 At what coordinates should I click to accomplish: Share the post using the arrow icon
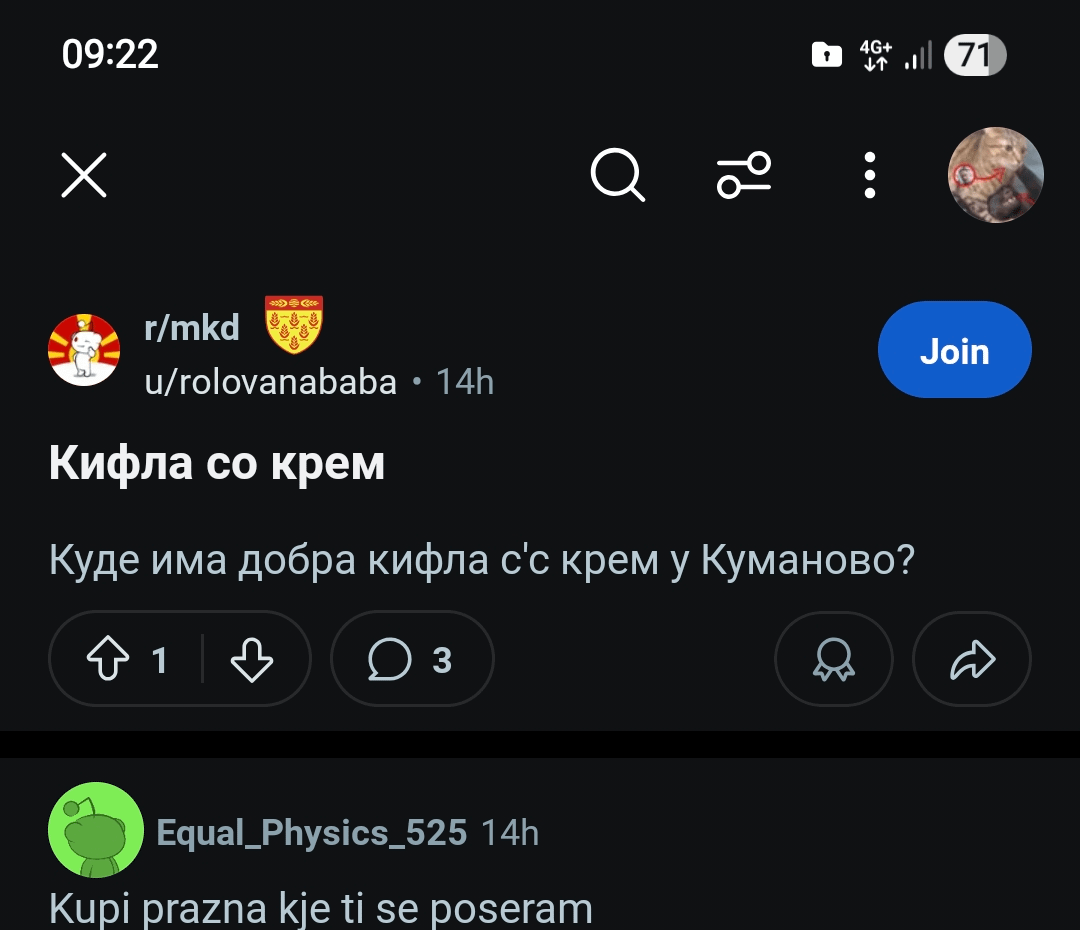point(972,659)
